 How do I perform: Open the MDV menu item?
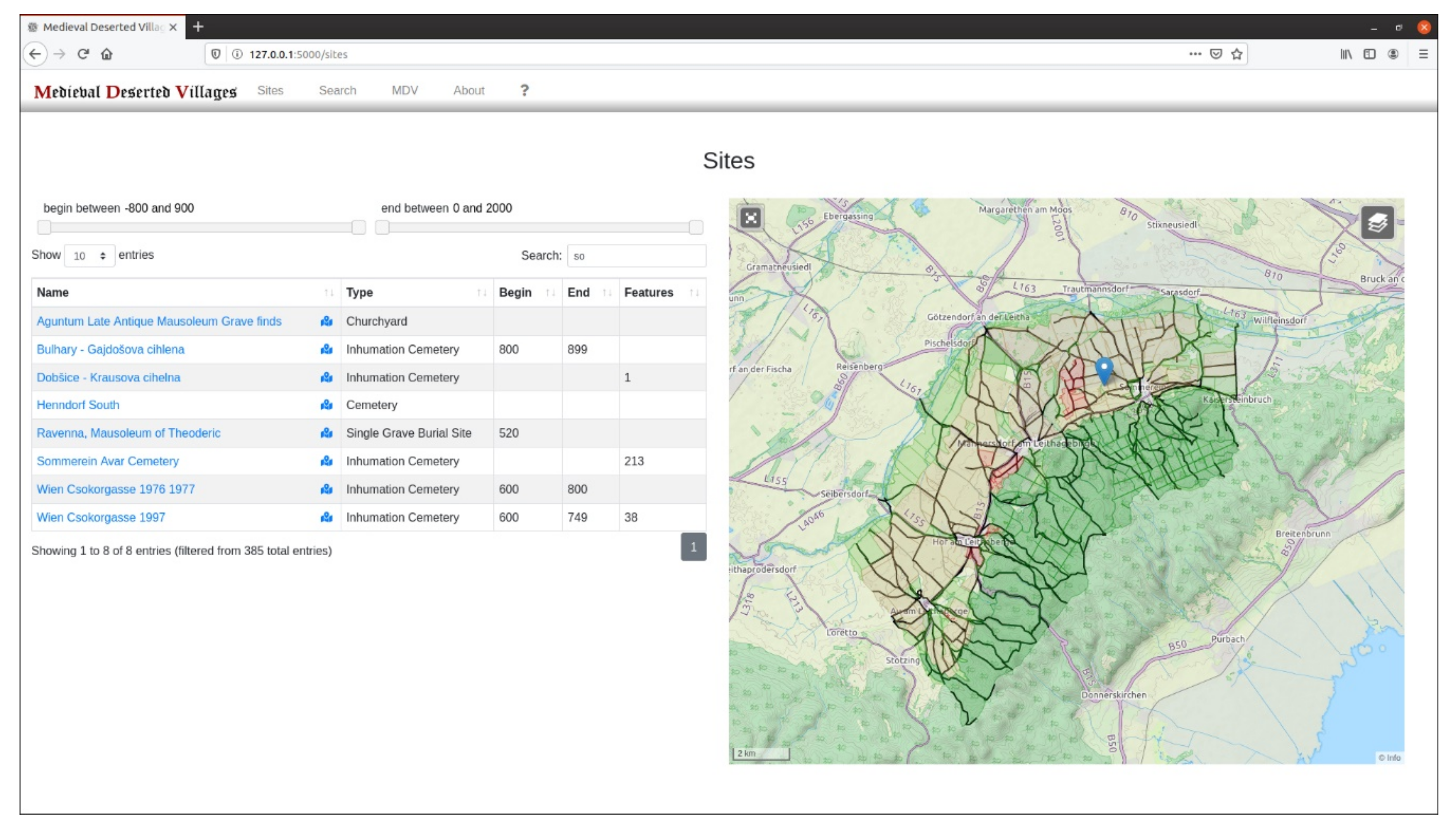[405, 90]
